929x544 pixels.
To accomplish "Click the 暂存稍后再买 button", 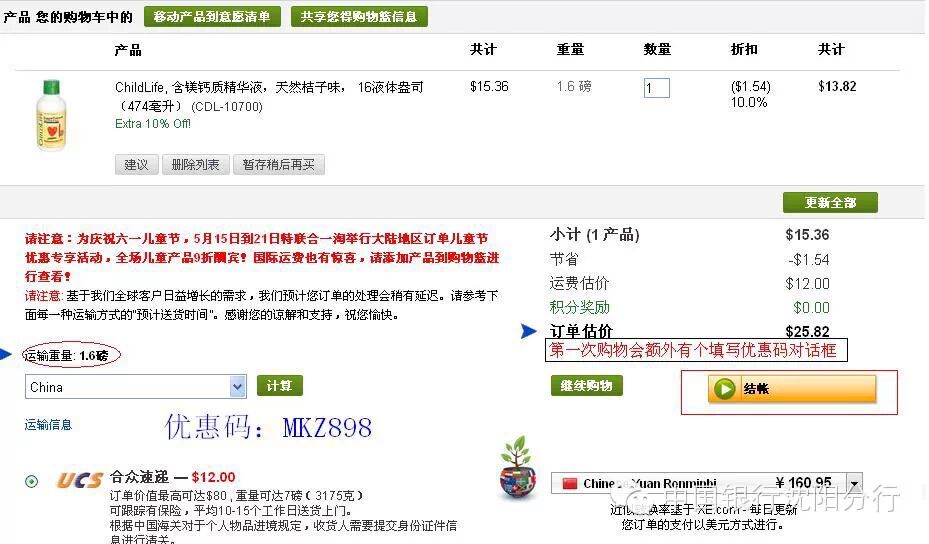I will point(278,165).
